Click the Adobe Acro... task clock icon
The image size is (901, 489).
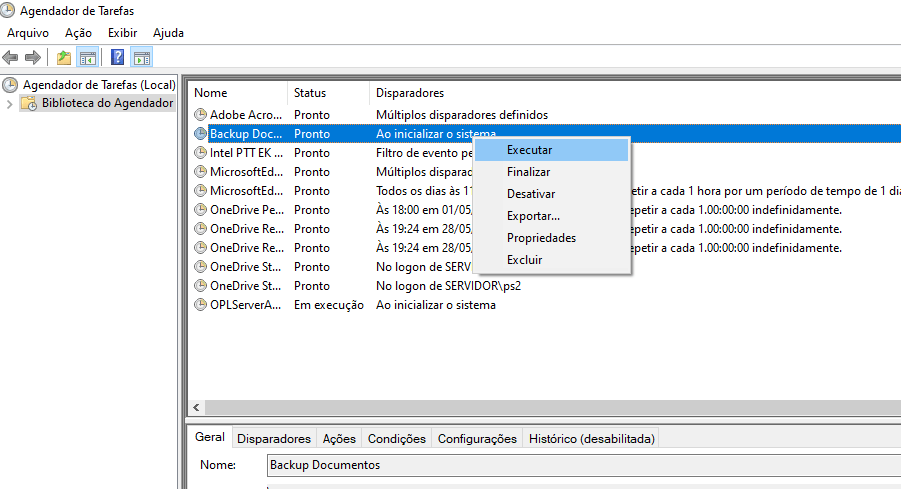point(200,115)
